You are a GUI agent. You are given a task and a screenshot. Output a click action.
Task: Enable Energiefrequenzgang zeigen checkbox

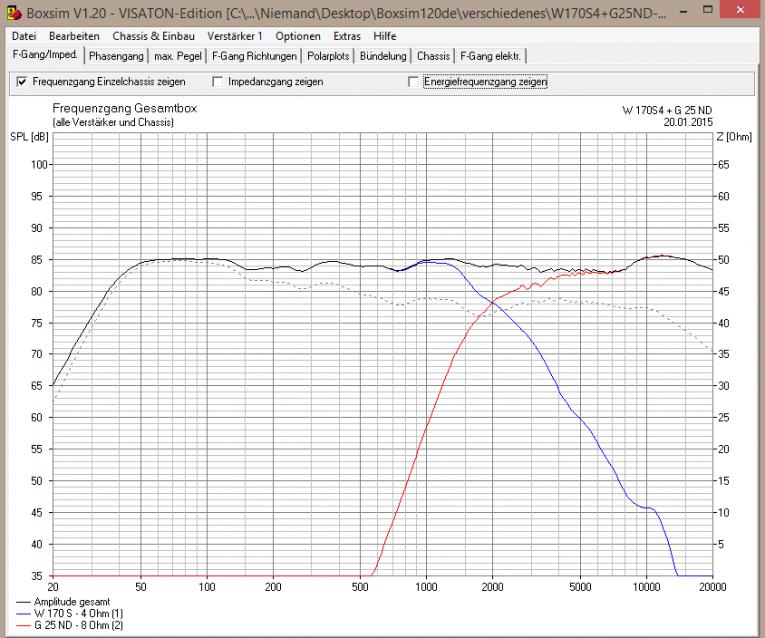[413, 81]
